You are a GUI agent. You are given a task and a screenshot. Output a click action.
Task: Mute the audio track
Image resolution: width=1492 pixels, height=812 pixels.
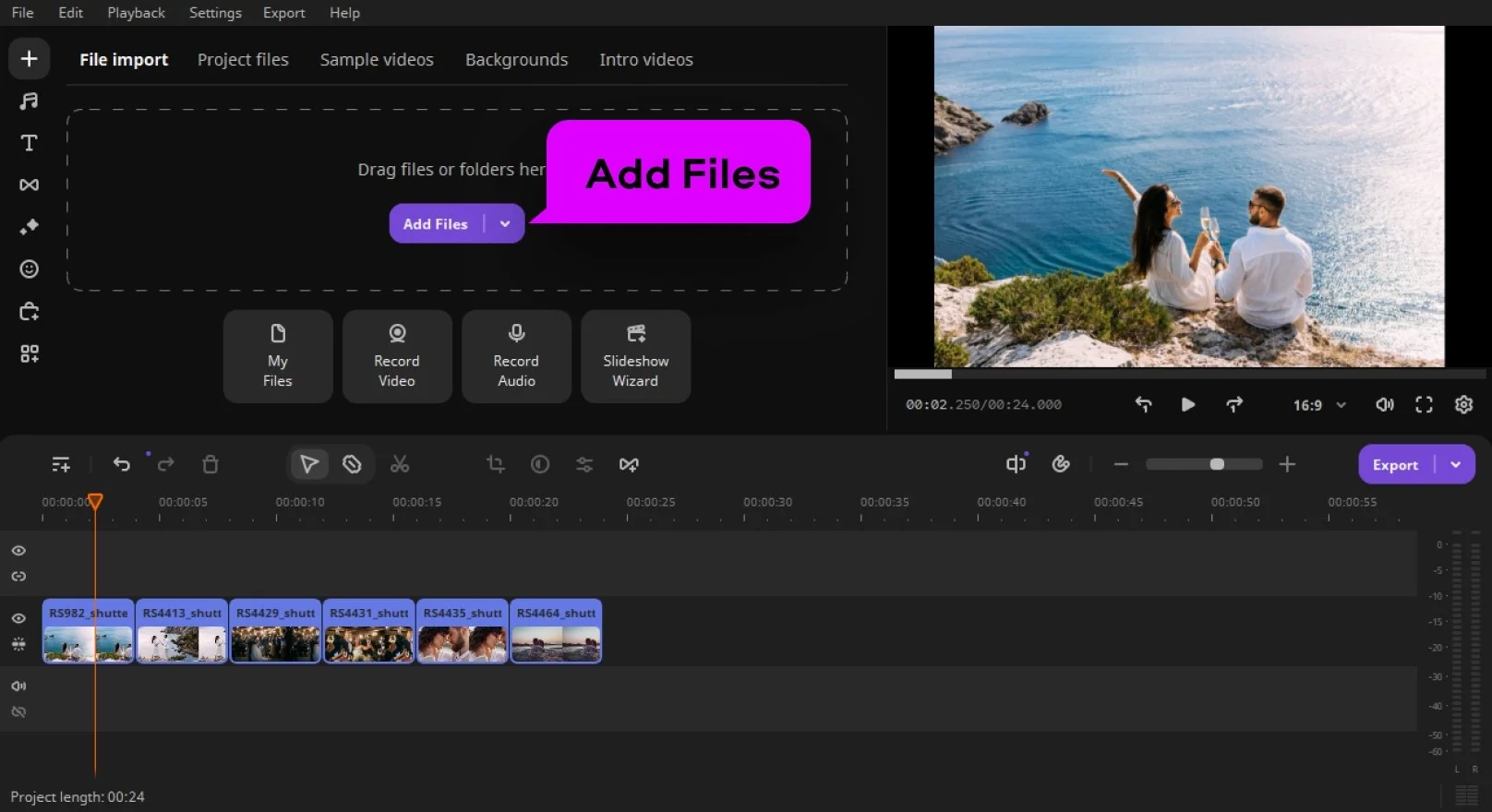[18, 686]
